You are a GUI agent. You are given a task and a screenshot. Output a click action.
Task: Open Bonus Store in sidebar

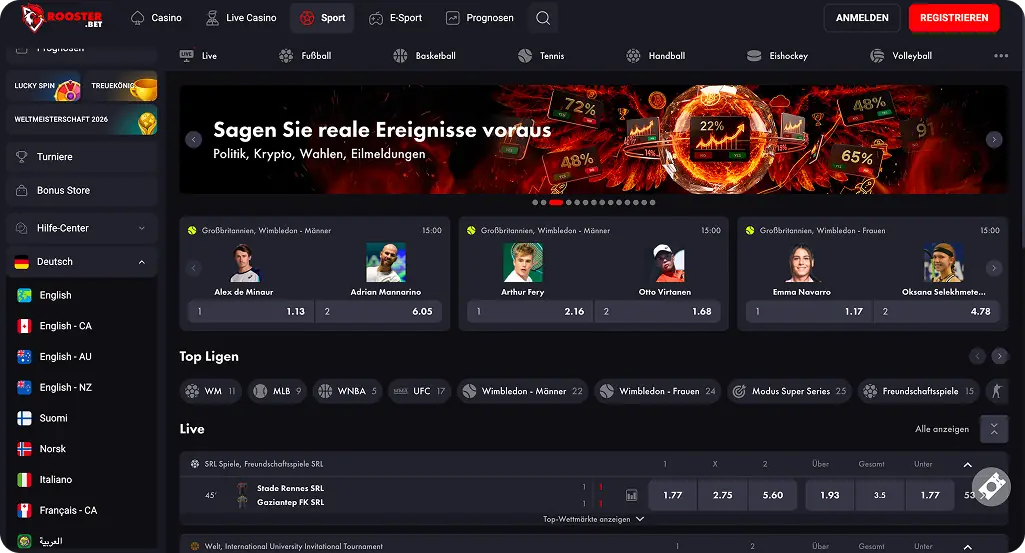click(x=82, y=191)
